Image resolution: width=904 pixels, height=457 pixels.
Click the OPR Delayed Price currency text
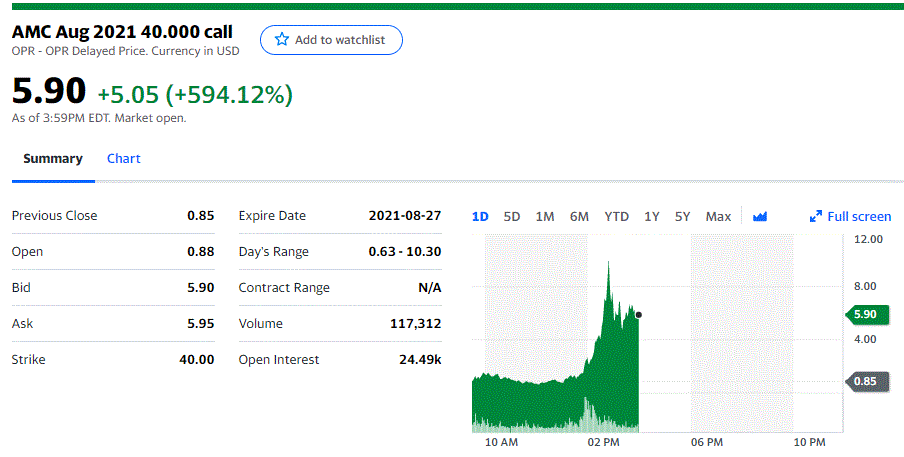[125, 51]
